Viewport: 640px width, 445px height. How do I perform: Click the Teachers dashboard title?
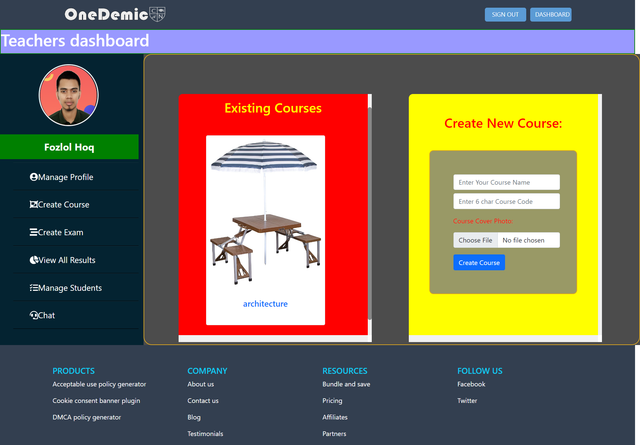click(75, 41)
